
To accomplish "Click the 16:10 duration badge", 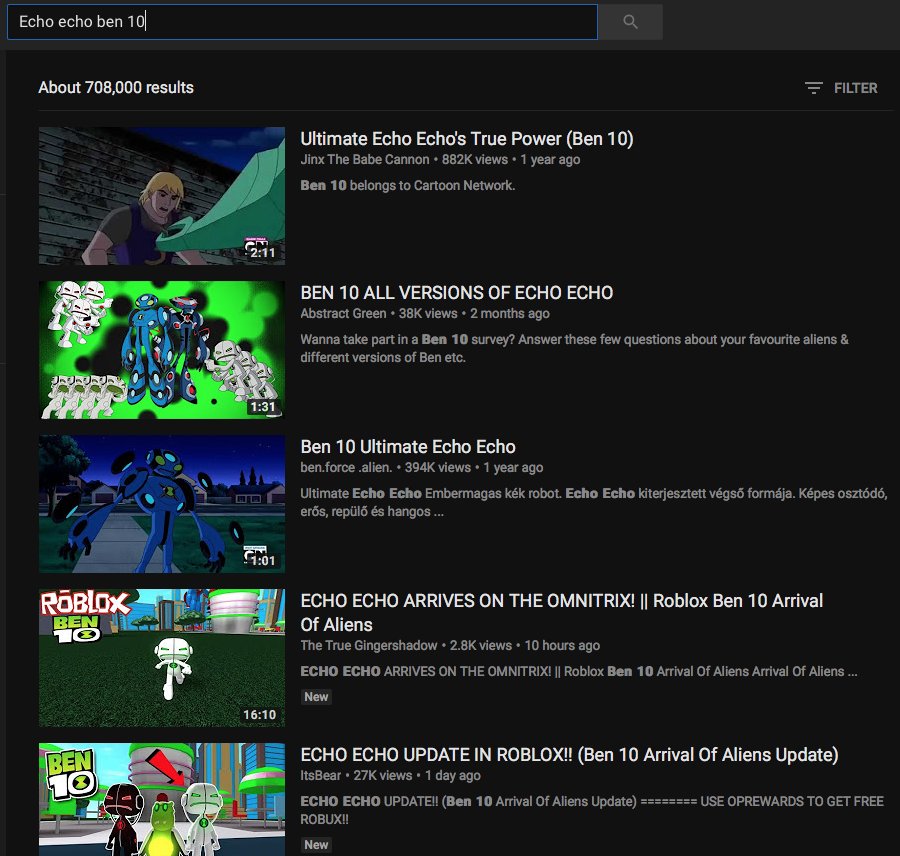I will point(259,715).
